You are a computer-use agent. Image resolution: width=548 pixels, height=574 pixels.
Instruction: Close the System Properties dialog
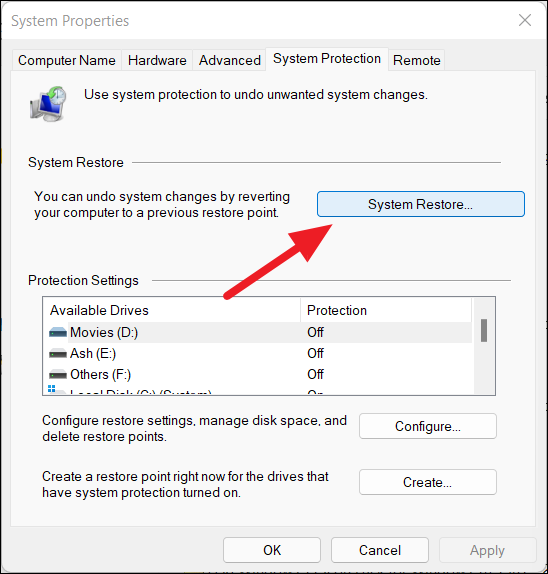pos(525,20)
